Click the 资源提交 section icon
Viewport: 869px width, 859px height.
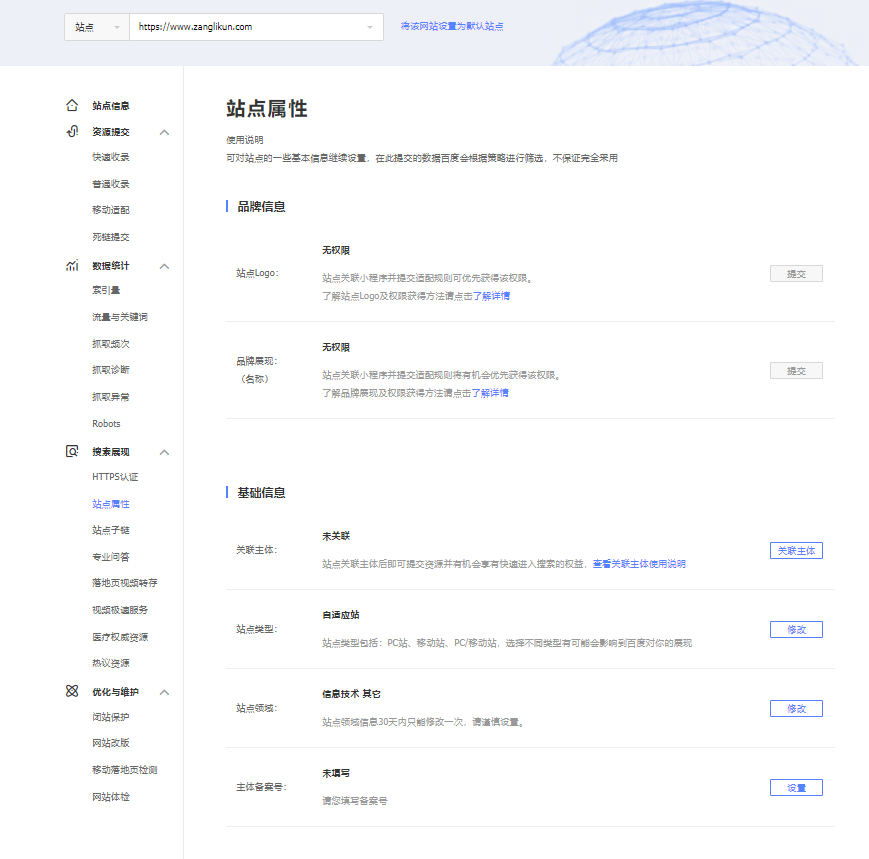pyautogui.click(x=72, y=132)
